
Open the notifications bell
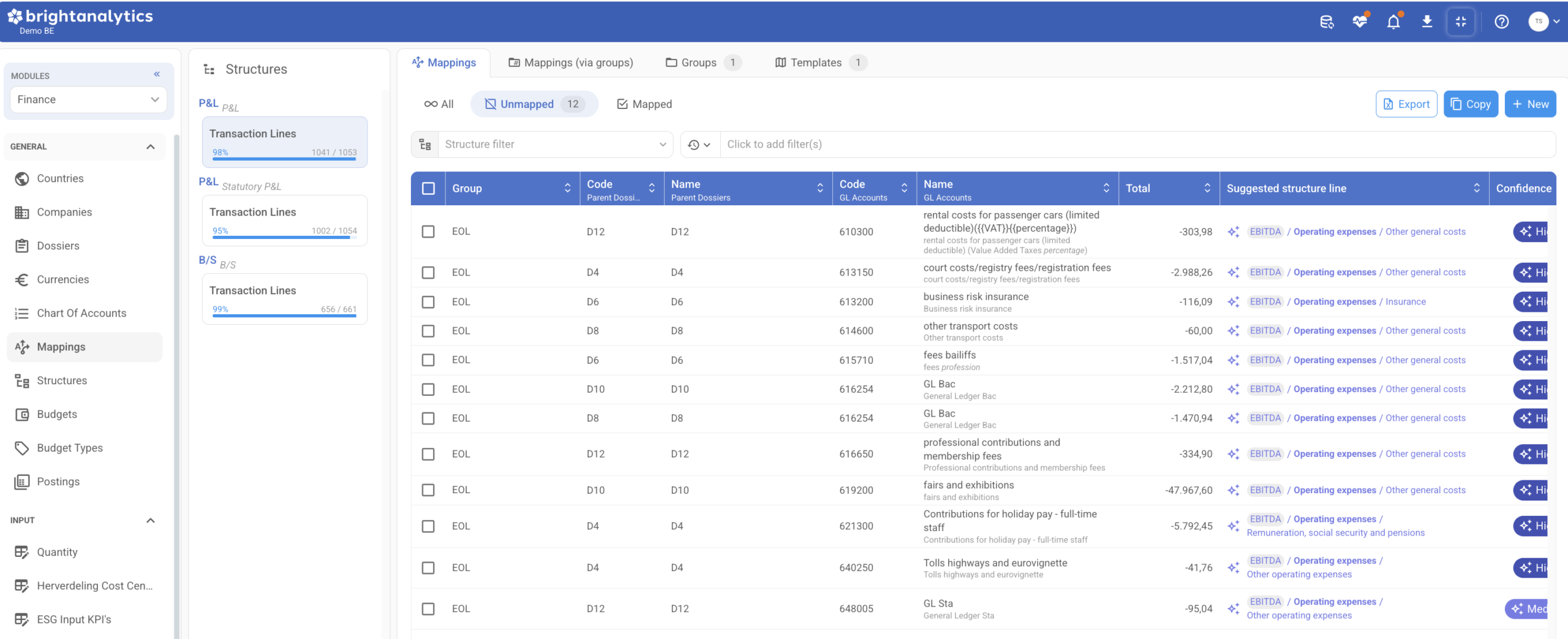pos(1393,22)
